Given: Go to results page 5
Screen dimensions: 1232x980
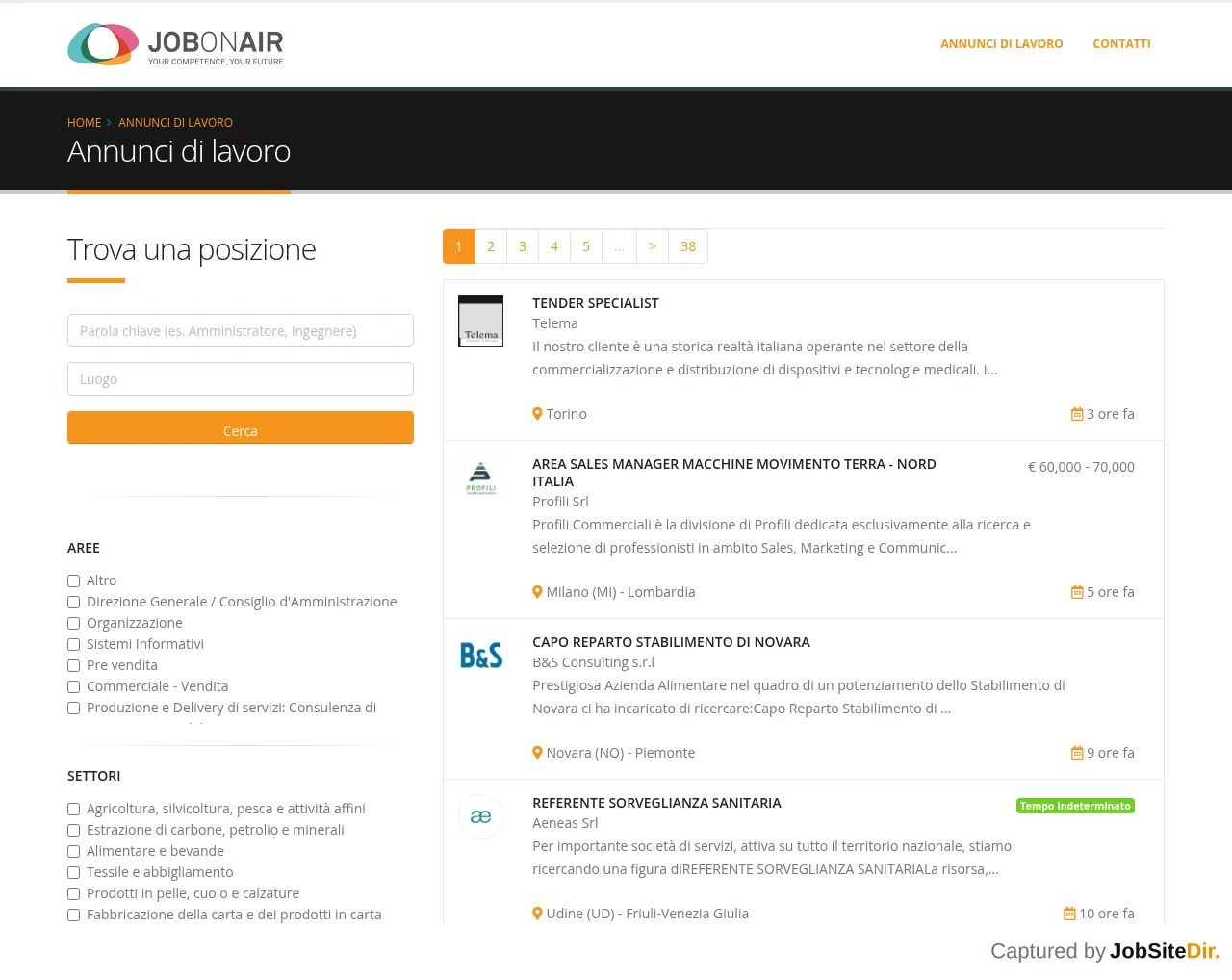Looking at the screenshot, I should click(586, 246).
